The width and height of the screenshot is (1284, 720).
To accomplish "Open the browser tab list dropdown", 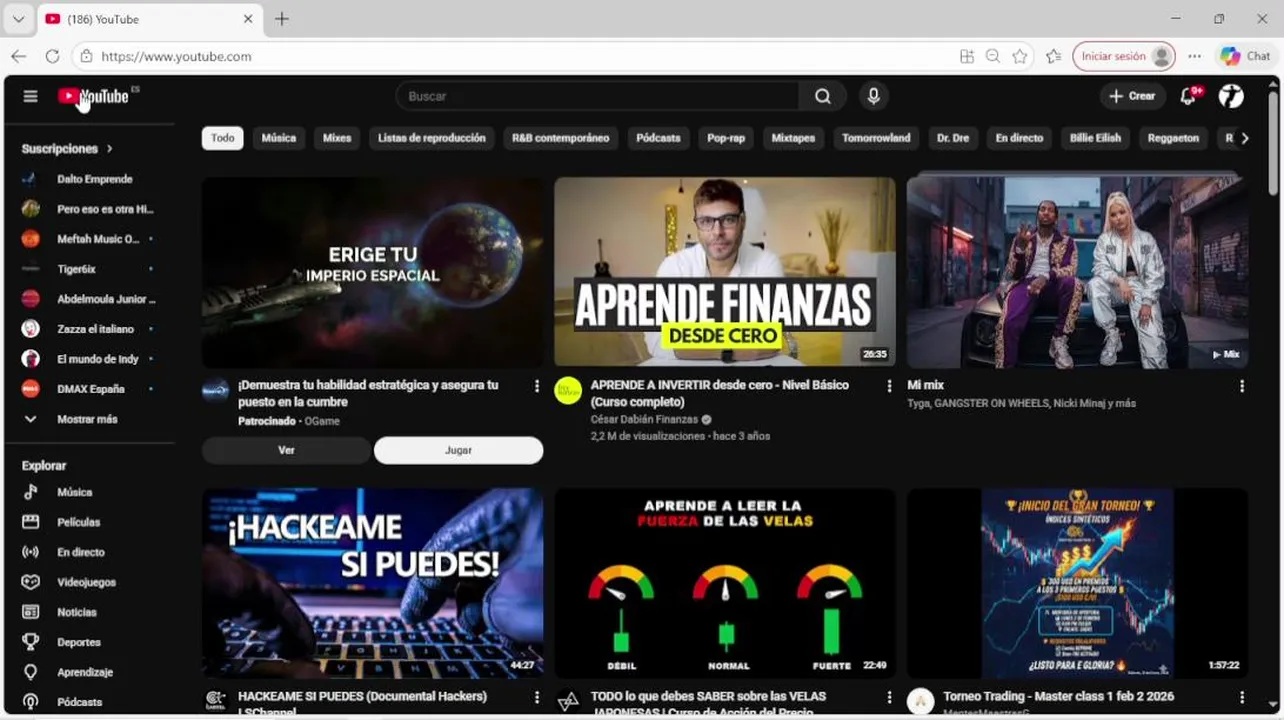I will click(18, 19).
